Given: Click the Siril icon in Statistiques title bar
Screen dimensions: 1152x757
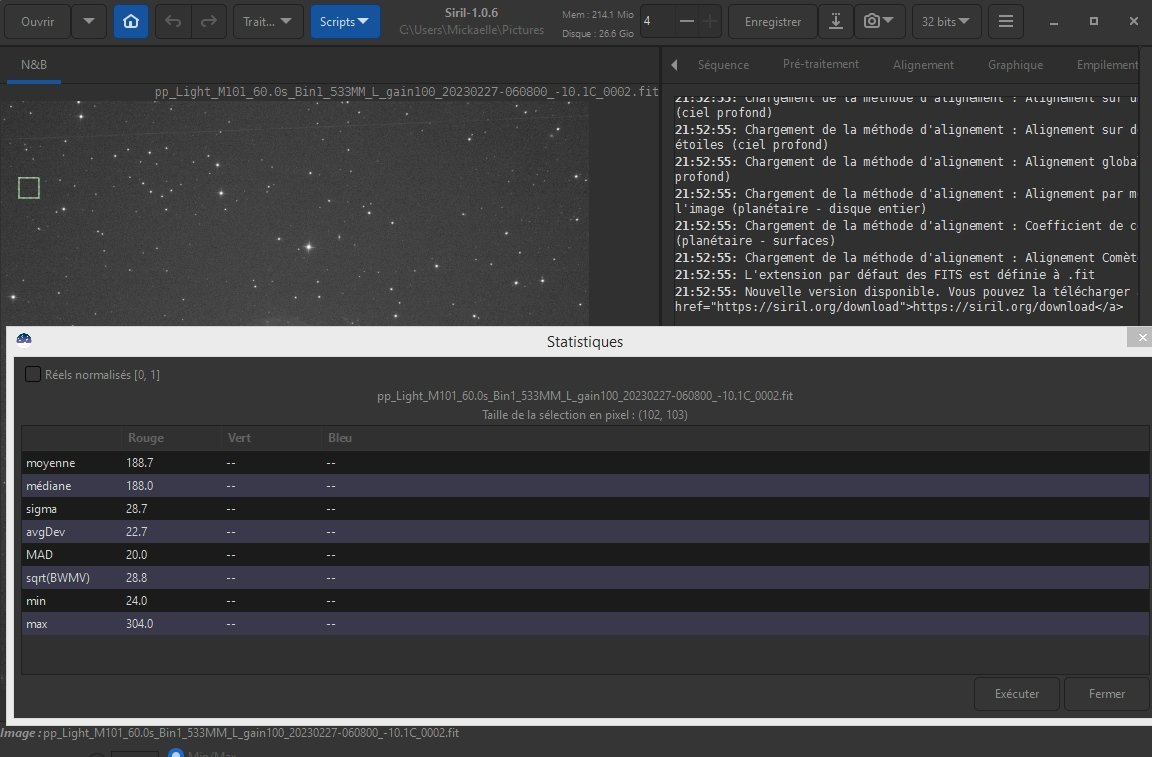Looking at the screenshot, I should click(24, 339).
